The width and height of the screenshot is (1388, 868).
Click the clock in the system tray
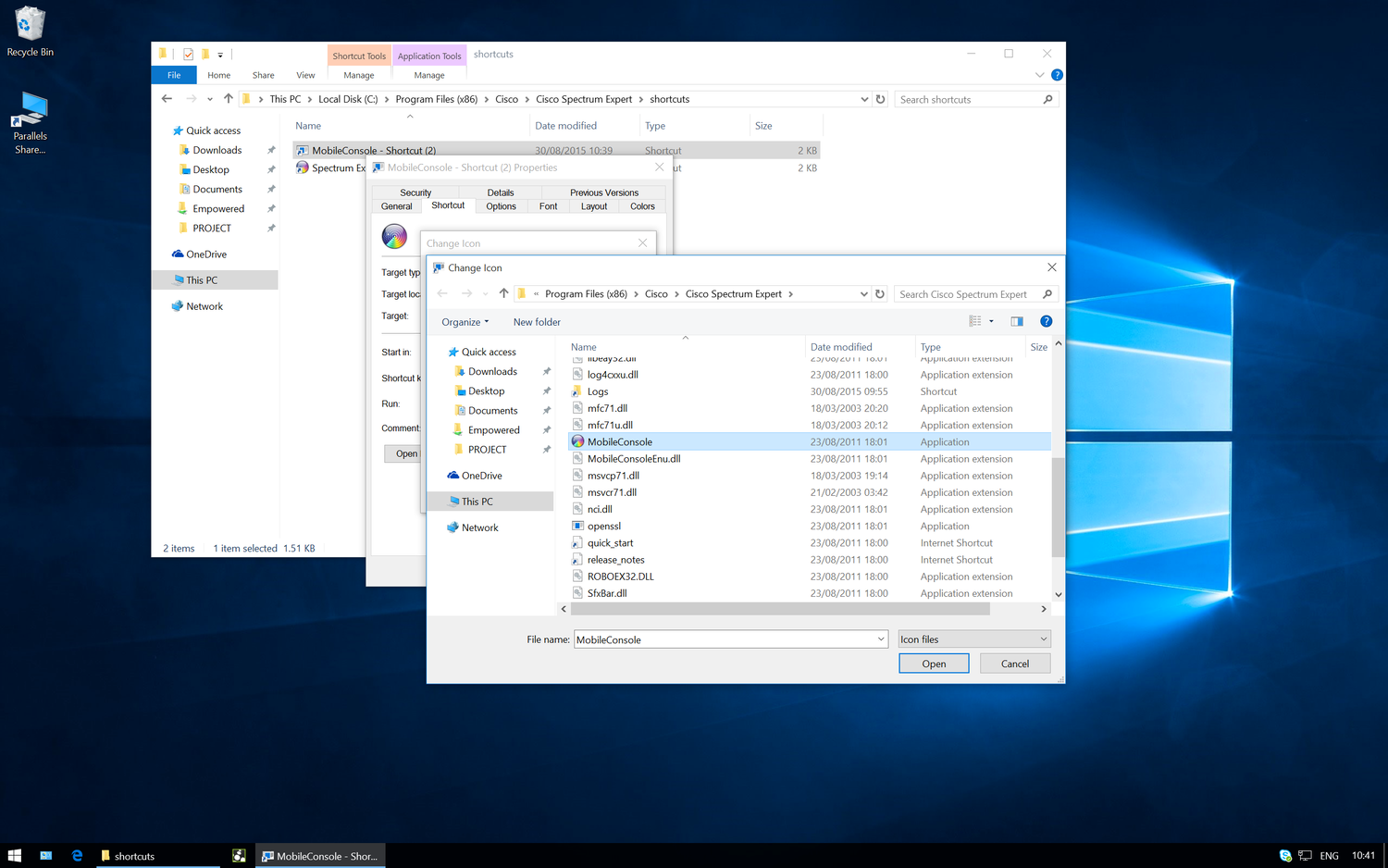(1363, 856)
